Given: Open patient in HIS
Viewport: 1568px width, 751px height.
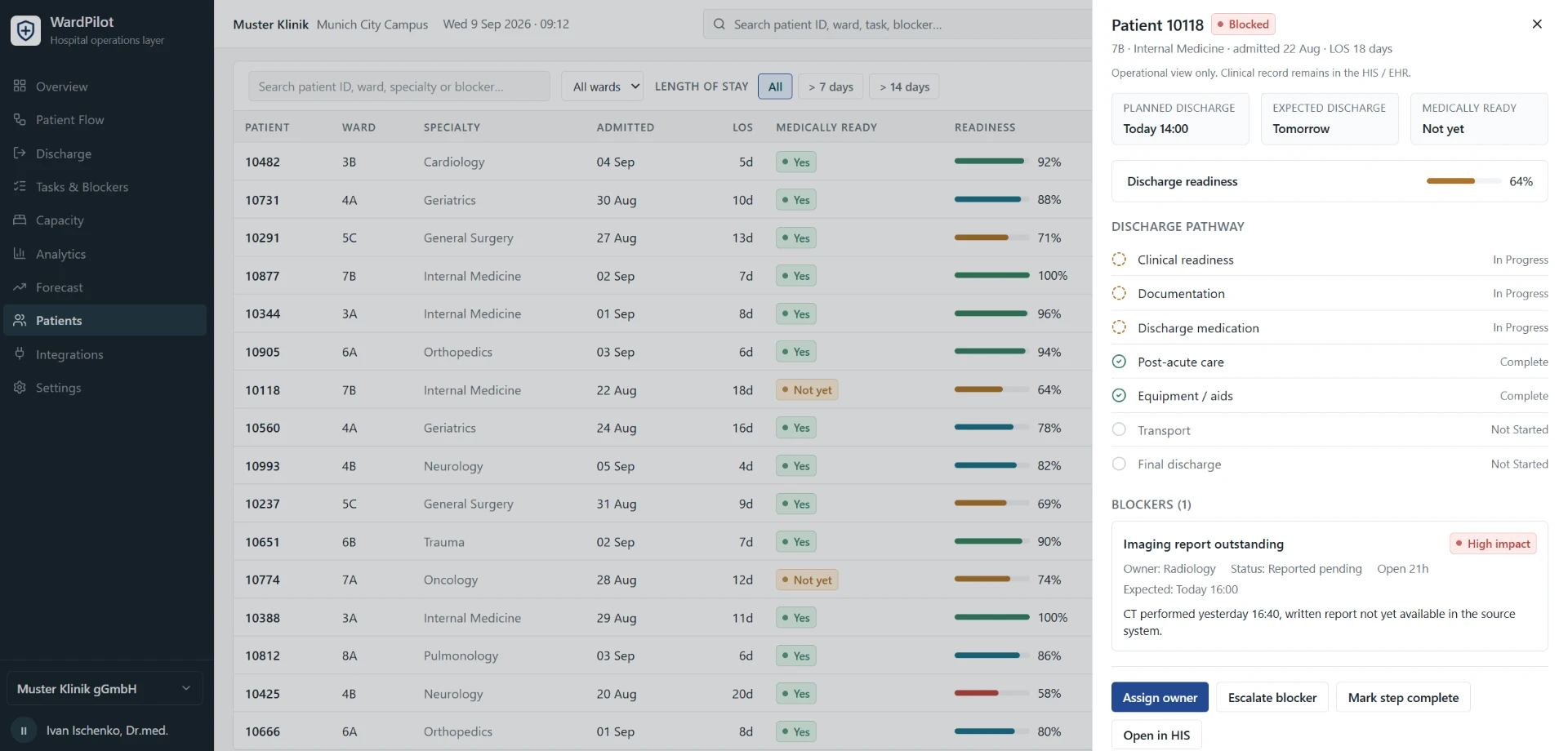Looking at the screenshot, I should tap(1156, 735).
